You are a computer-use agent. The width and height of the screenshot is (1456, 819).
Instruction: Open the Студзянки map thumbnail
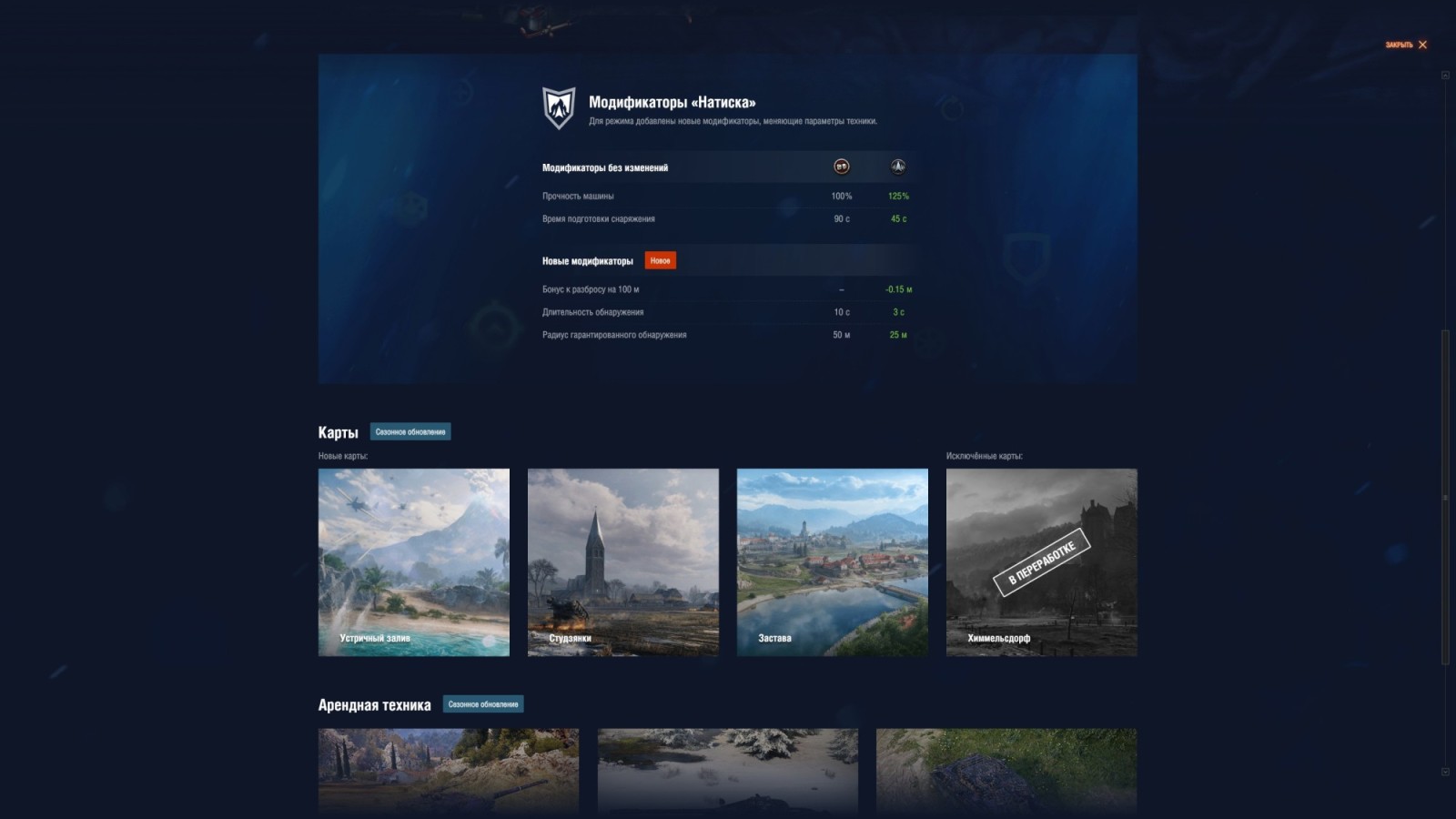(623, 561)
